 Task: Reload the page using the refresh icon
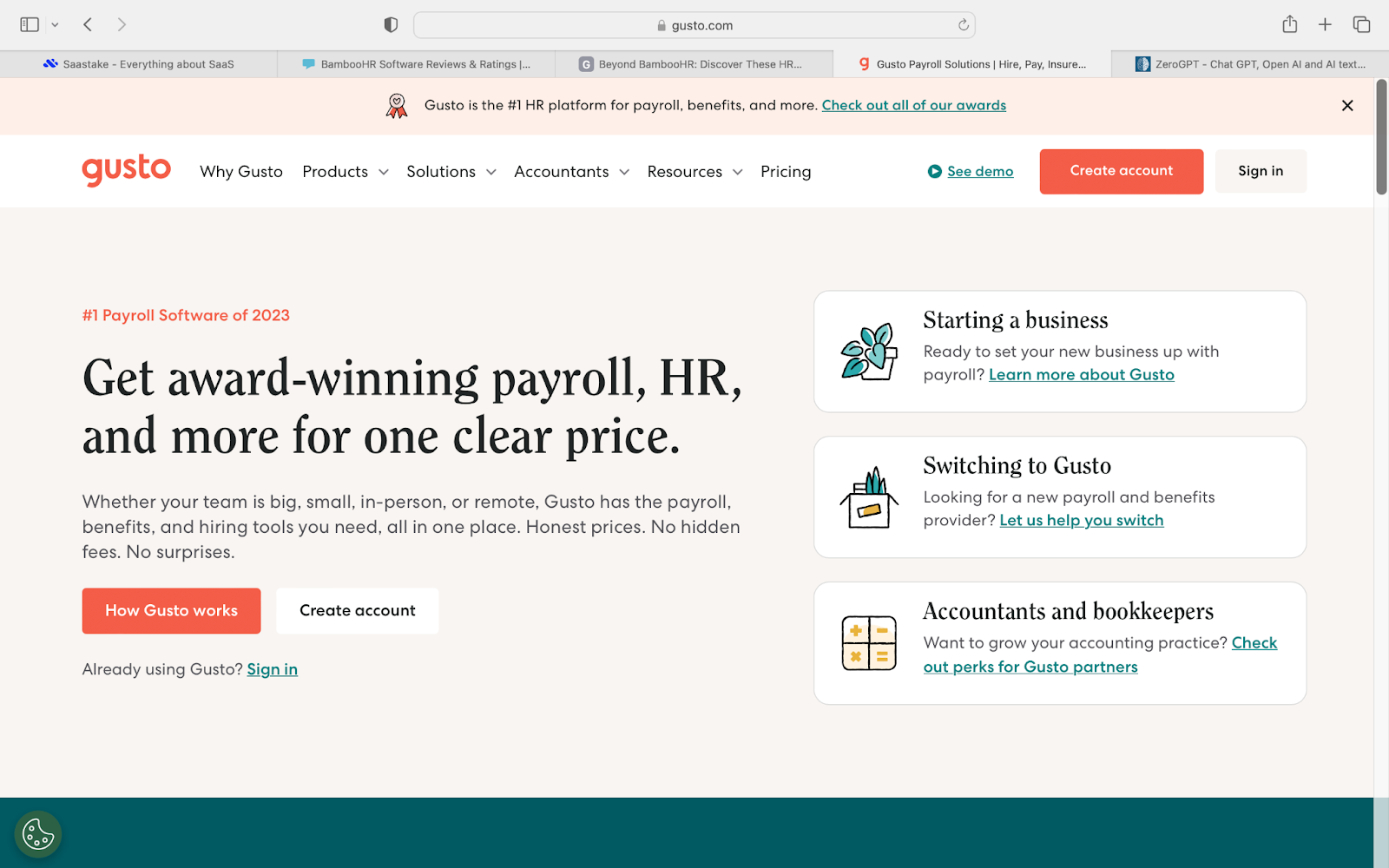pos(963,25)
